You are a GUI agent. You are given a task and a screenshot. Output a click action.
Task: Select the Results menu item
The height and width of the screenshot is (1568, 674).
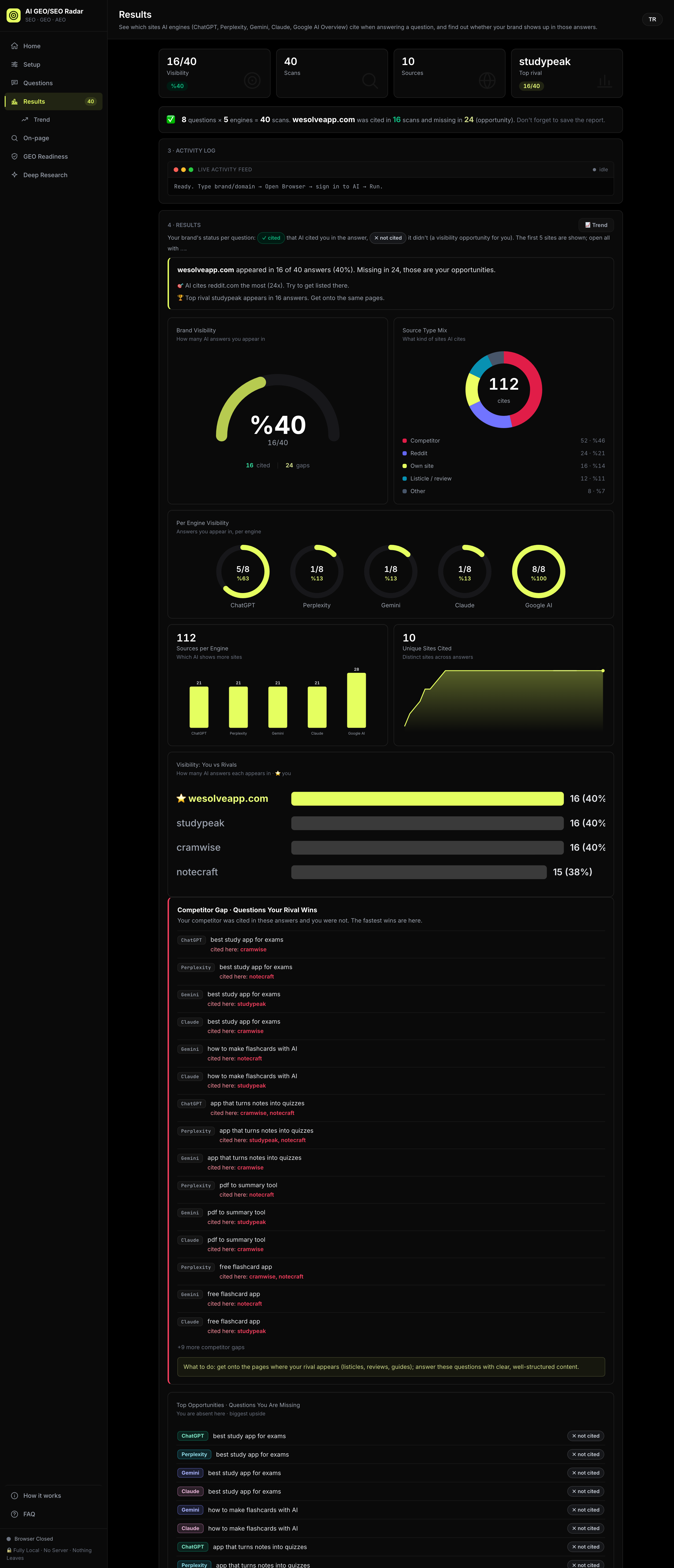tap(54, 102)
